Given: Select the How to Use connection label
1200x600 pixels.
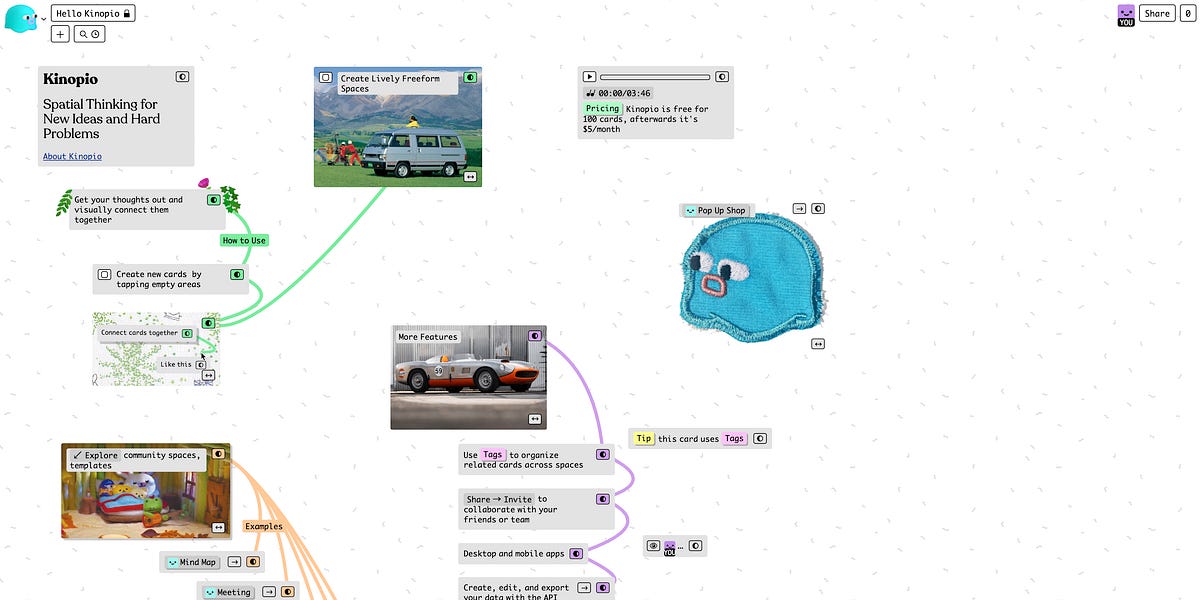Looking at the screenshot, I should pos(244,240).
